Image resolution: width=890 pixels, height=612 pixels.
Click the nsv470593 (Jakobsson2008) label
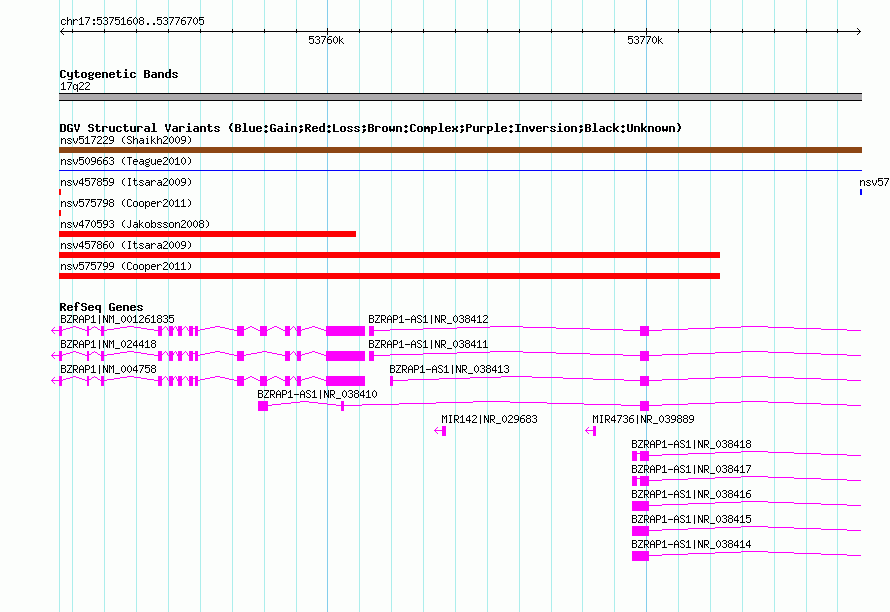[135, 224]
